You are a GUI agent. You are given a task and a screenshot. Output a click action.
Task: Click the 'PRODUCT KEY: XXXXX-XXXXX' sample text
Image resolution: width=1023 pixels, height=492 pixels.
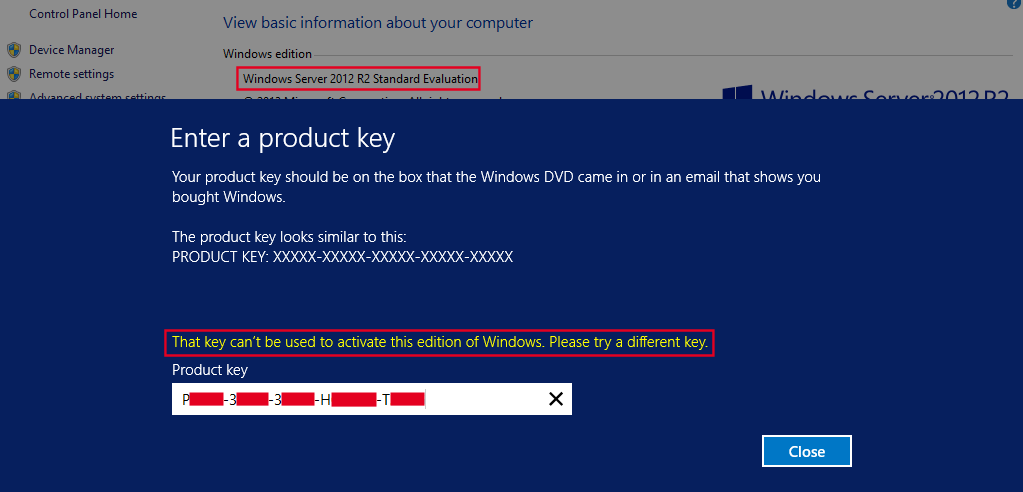click(343, 257)
